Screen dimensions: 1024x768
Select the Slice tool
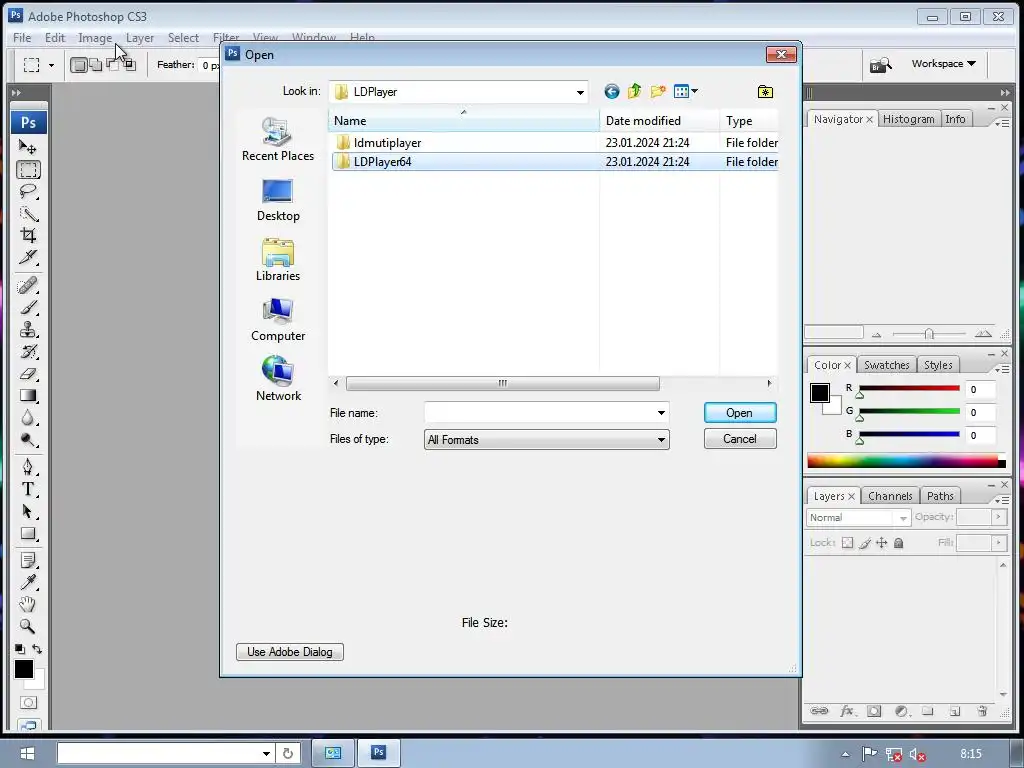pos(28,257)
